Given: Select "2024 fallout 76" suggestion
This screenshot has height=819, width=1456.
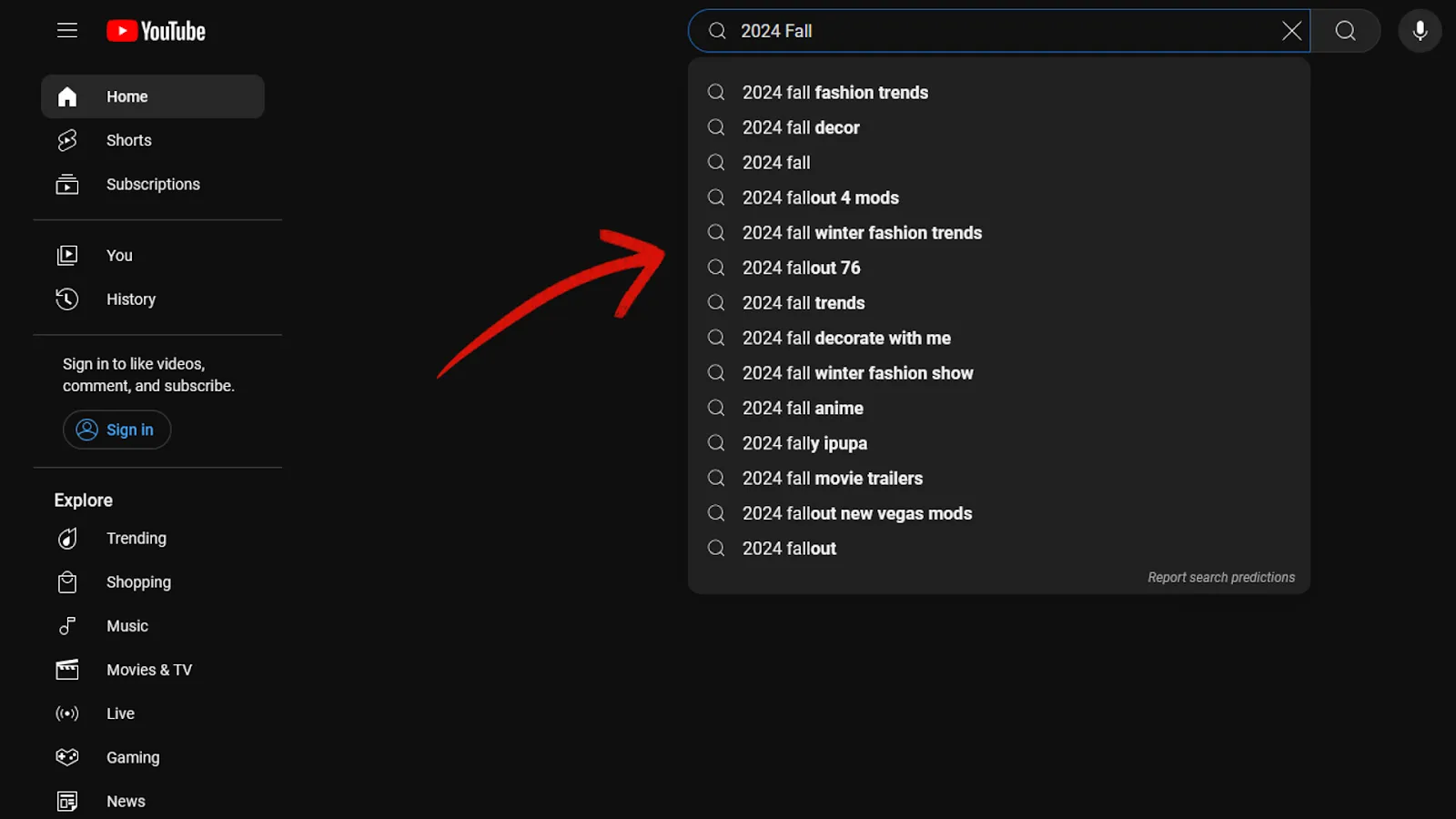Looking at the screenshot, I should point(801,268).
